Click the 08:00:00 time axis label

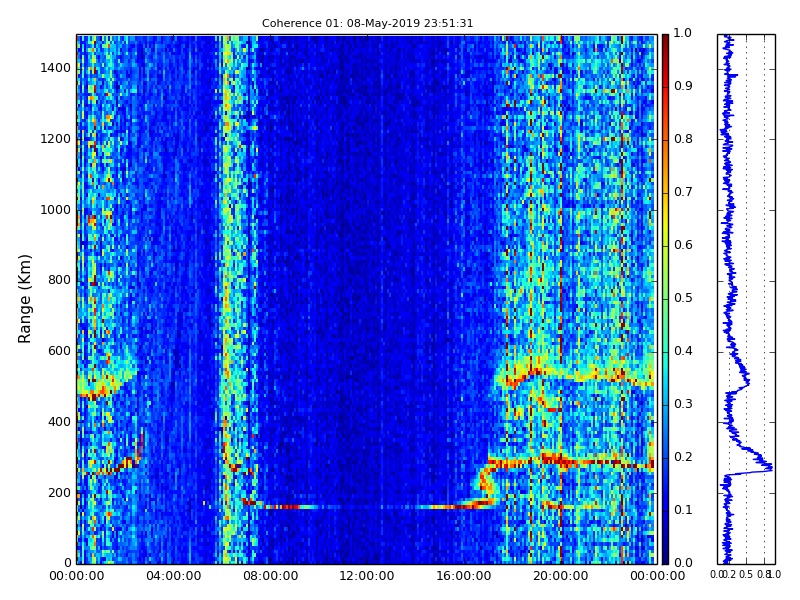[270, 577]
